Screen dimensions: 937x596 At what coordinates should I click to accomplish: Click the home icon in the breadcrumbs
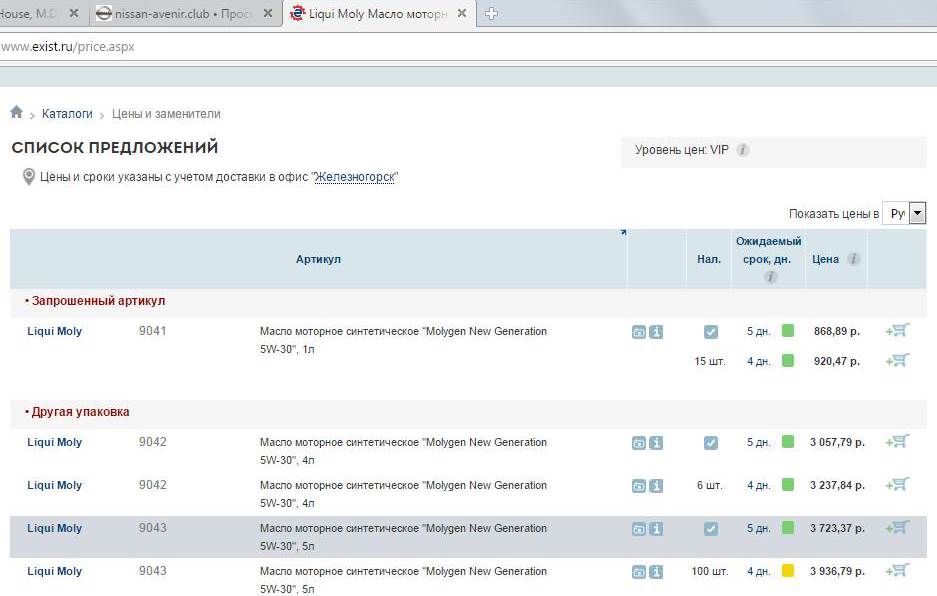click(x=16, y=113)
